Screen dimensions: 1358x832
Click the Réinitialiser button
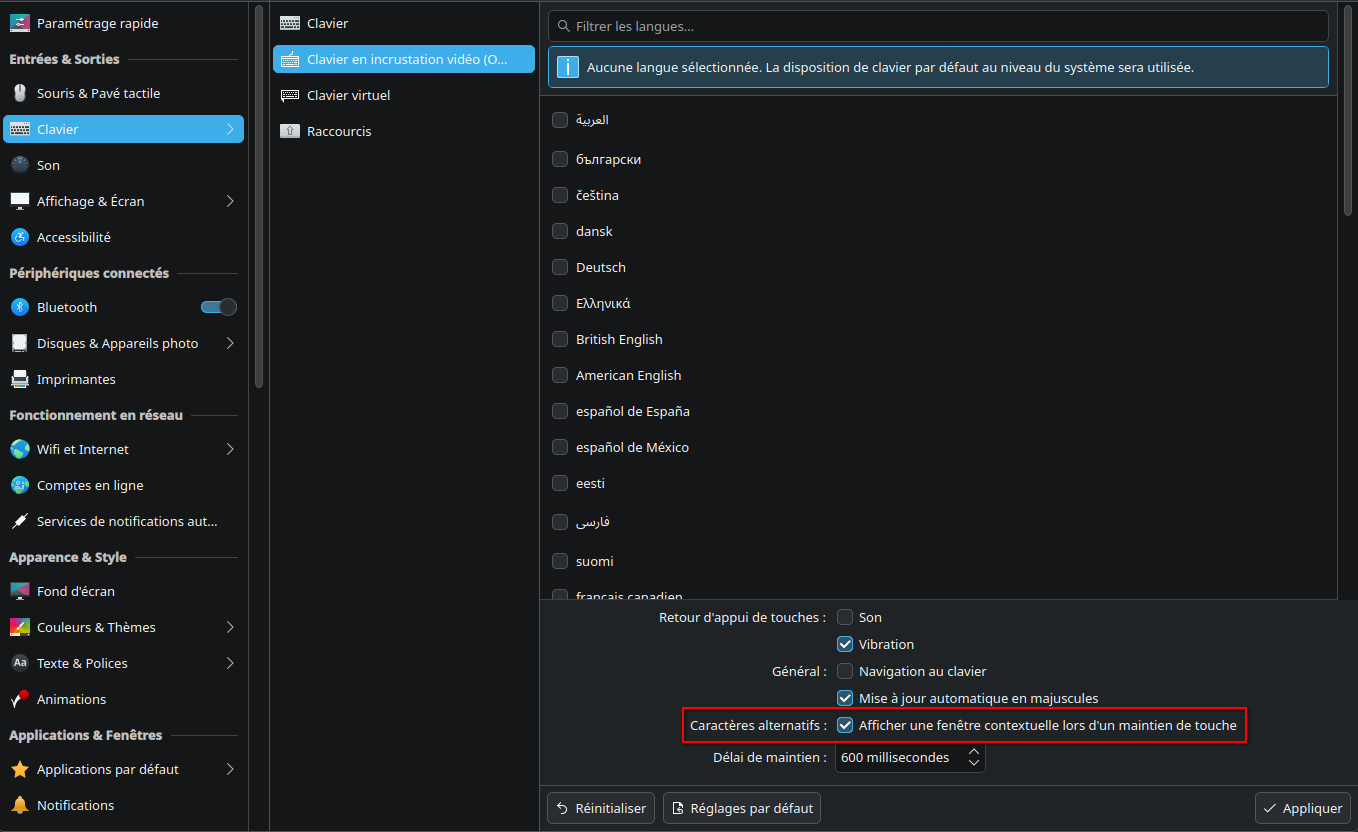click(601, 808)
